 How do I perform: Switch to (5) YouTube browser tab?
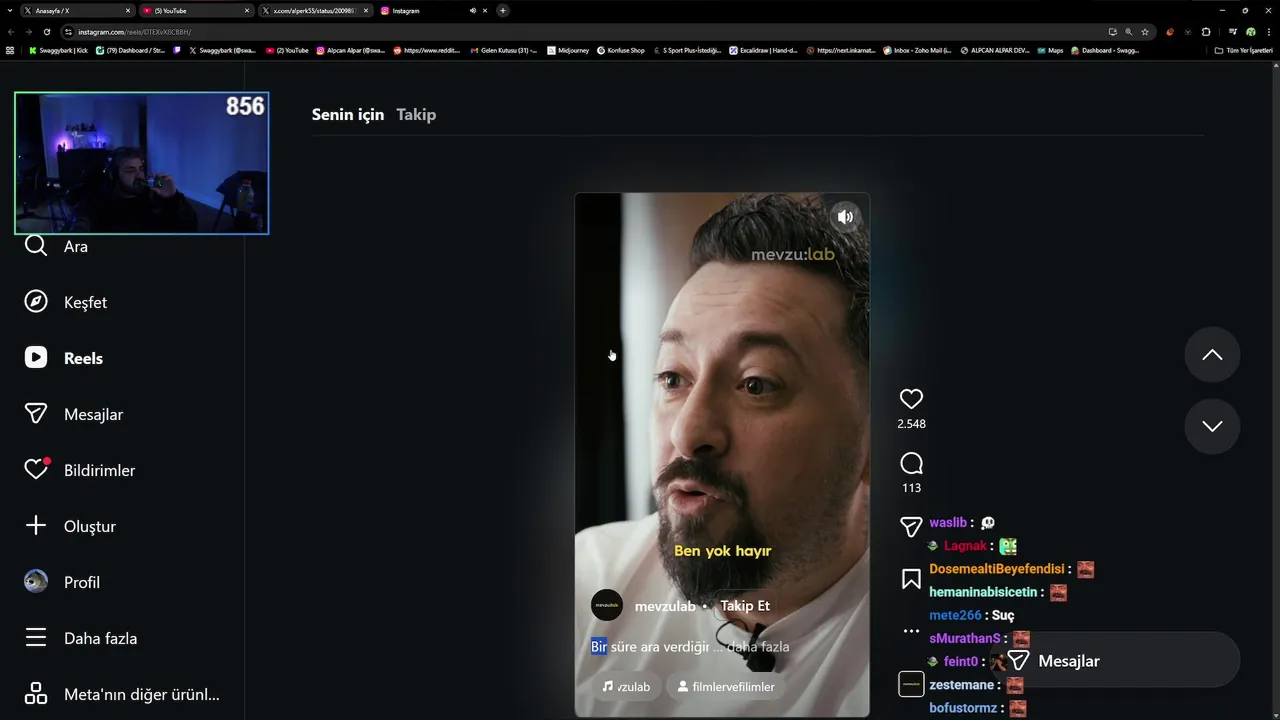pyautogui.click(x=195, y=10)
